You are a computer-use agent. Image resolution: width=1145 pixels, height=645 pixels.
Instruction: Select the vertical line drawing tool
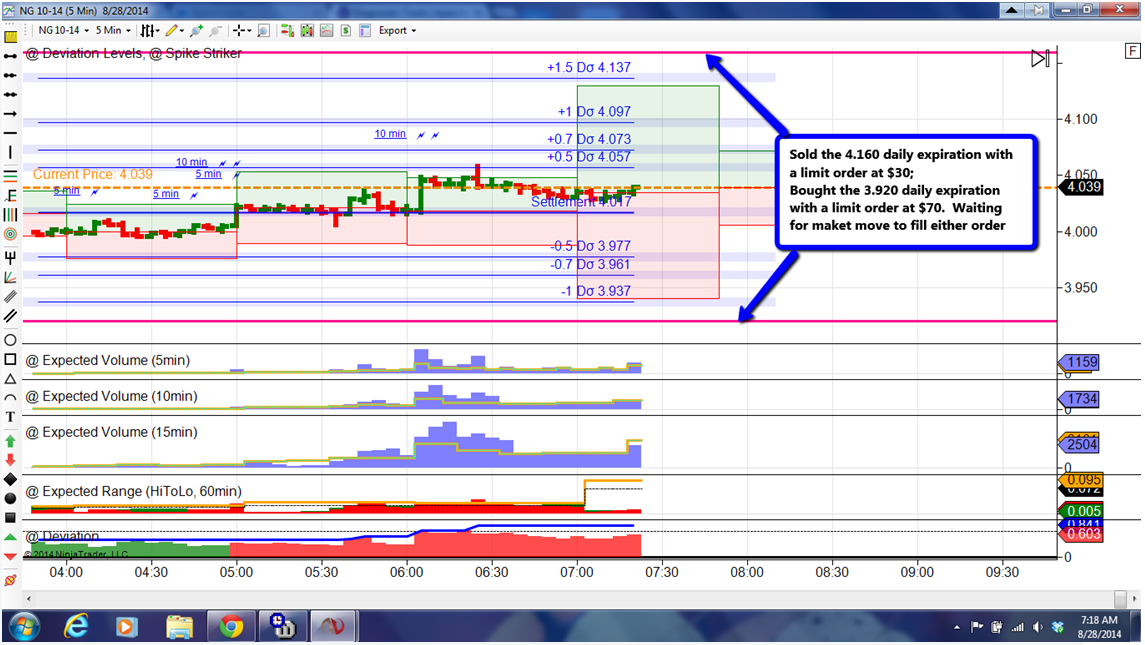tap(10, 152)
